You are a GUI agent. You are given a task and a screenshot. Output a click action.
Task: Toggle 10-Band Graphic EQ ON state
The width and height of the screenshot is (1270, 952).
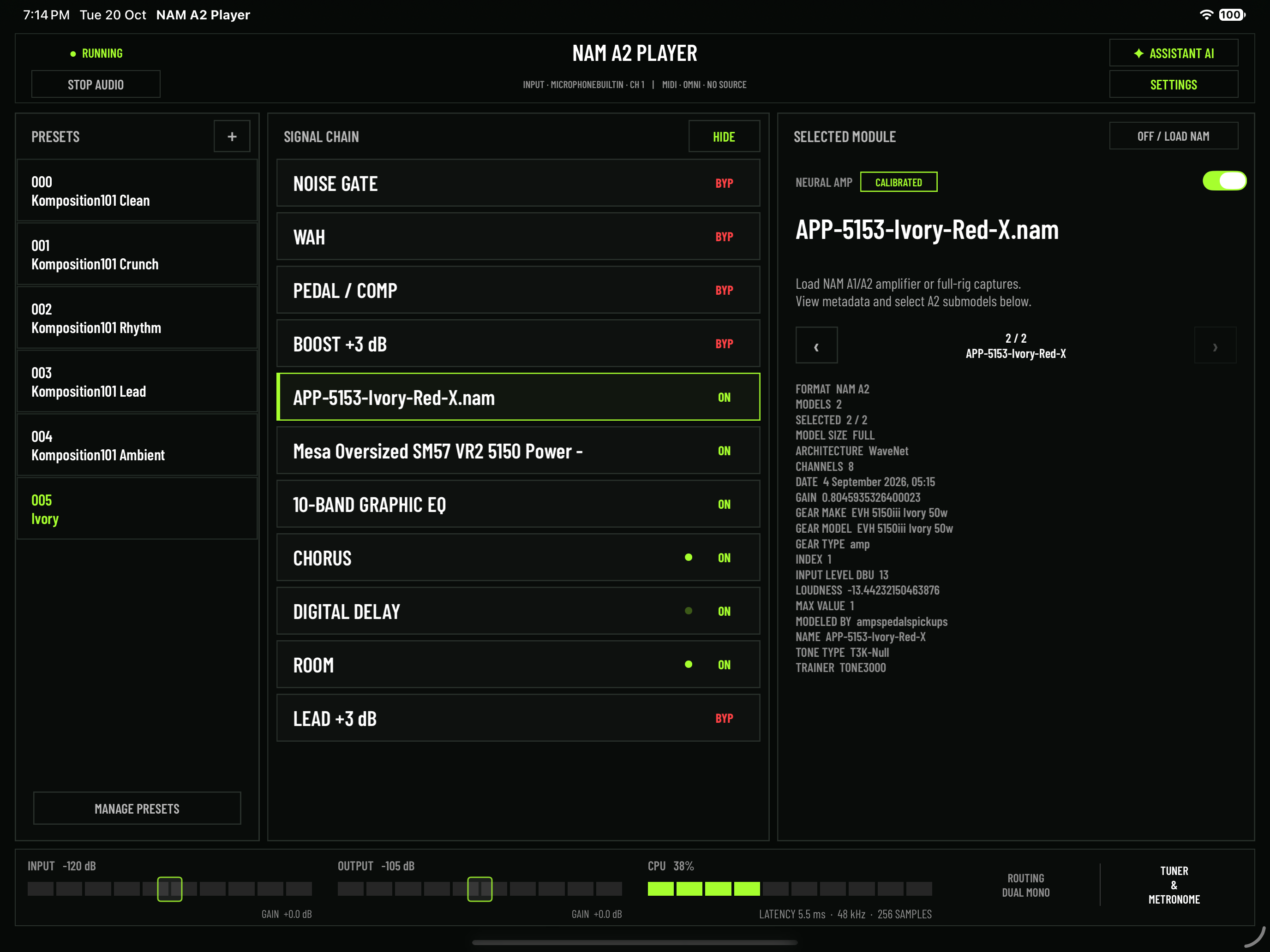[724, 505]
